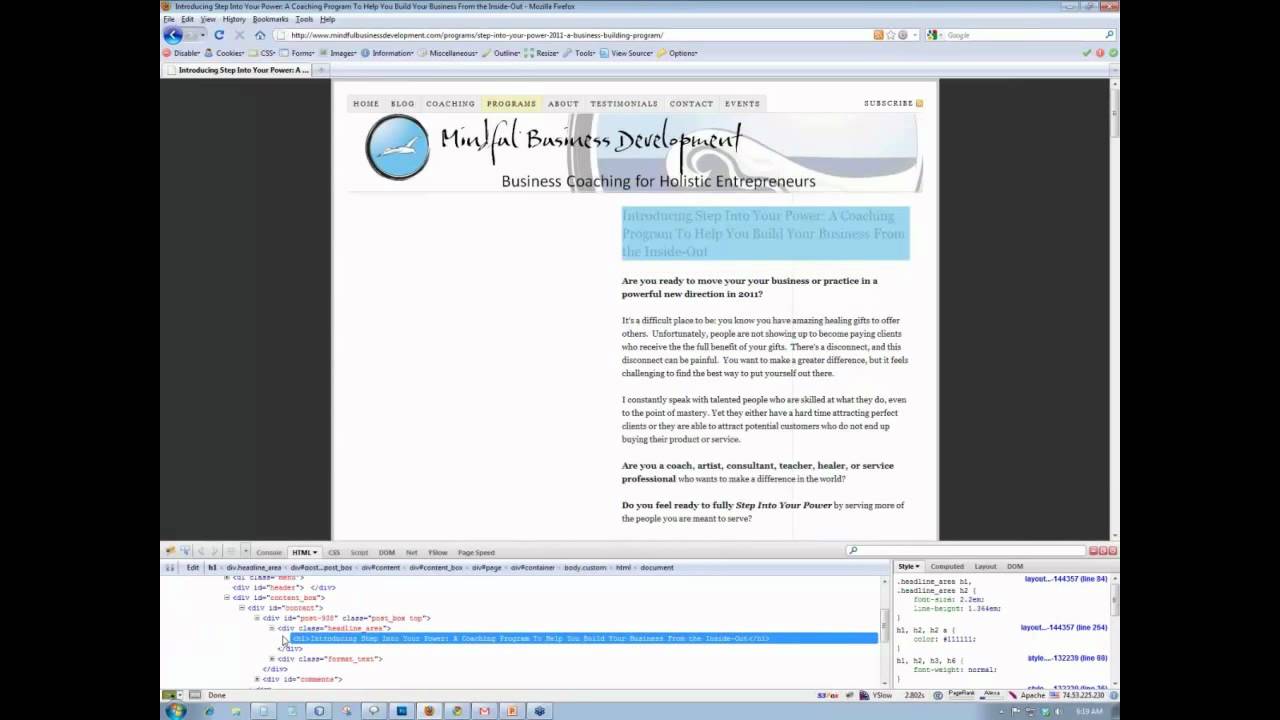Open the Firefox icon in the taskbar
The height and width of the screenshot is (720, 1280).
coord(429,711)
